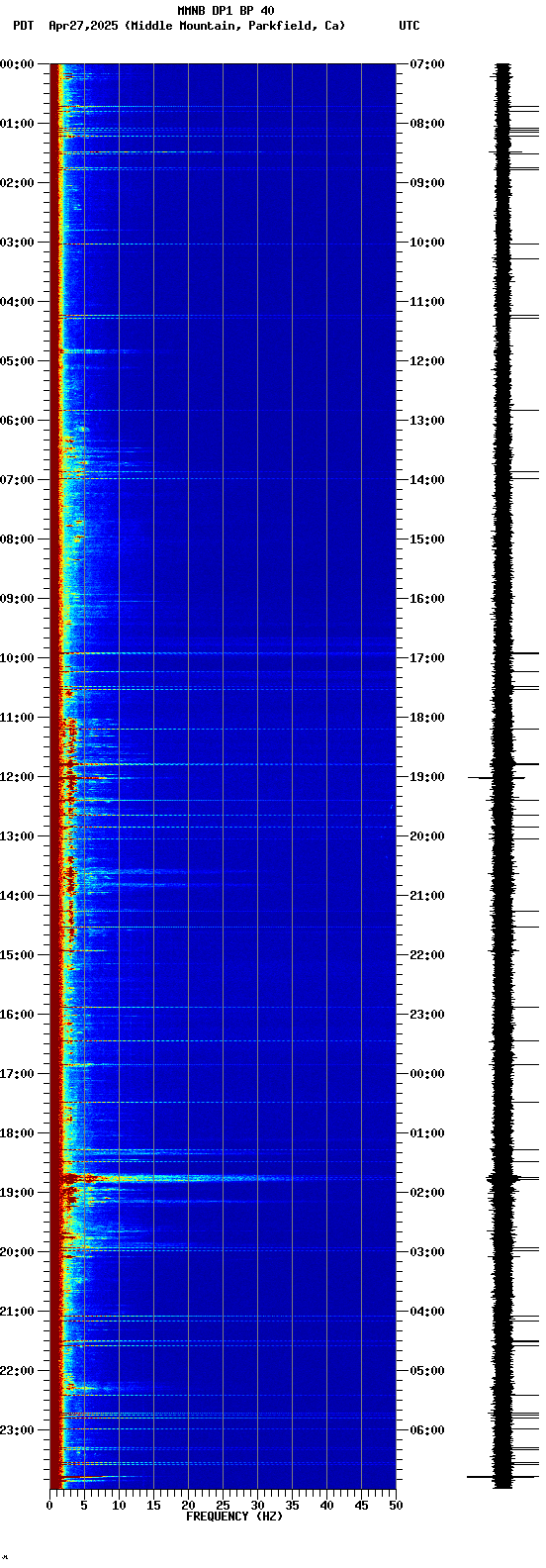Image resolution: width=546 pixels, height=1568 pixels.
Task: Click the location text "(Middle Mountain, Parkfield, Ca)"
Action: 235,26
